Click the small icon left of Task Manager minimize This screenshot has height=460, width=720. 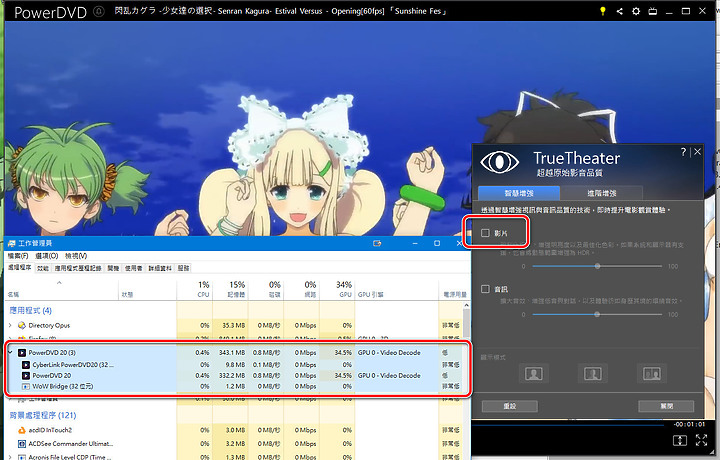click(377, 243)
